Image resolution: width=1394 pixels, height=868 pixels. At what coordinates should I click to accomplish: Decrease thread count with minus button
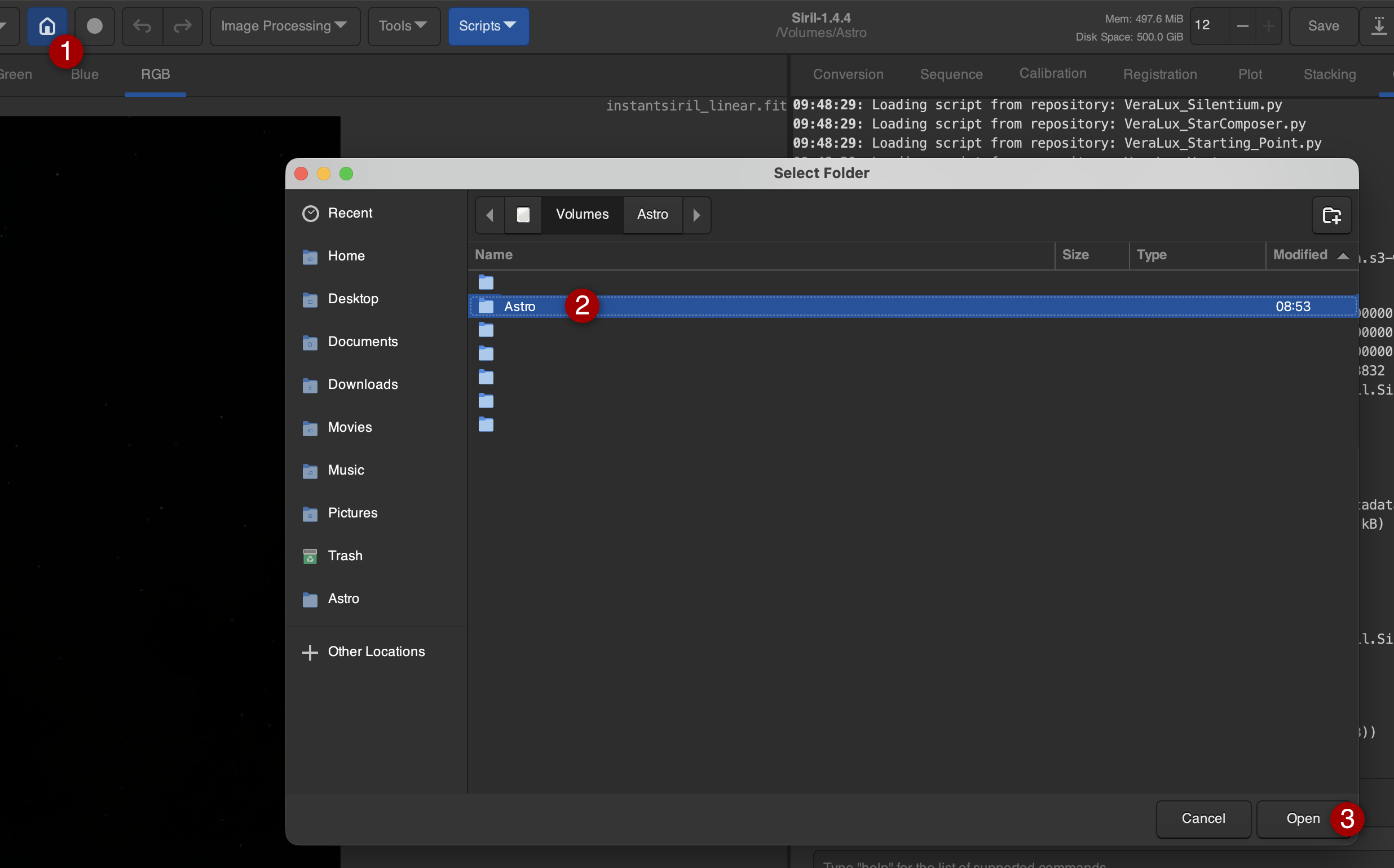click(x=1242, y=26)
